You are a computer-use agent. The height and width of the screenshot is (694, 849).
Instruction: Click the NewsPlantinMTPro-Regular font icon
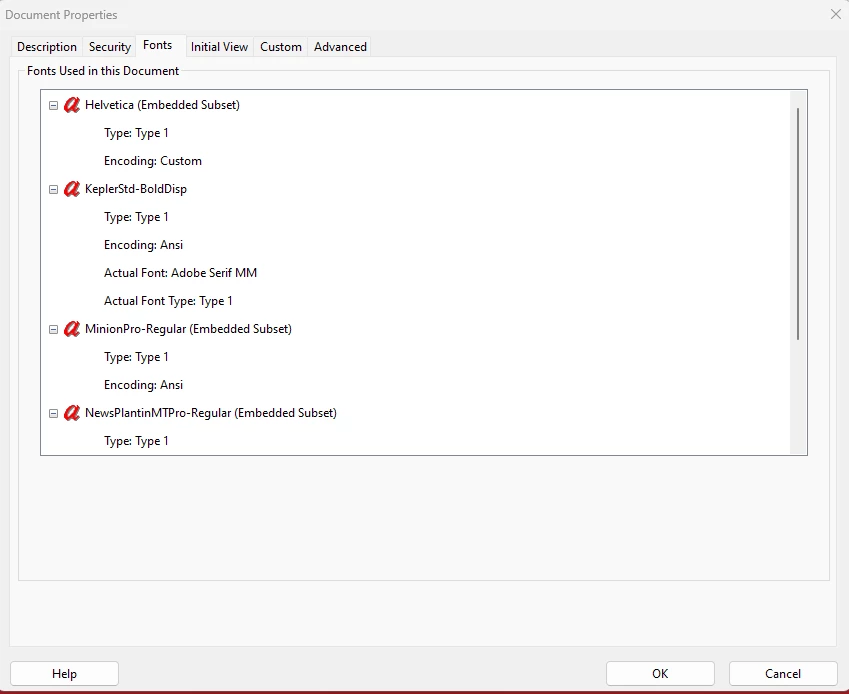[71, 413]
